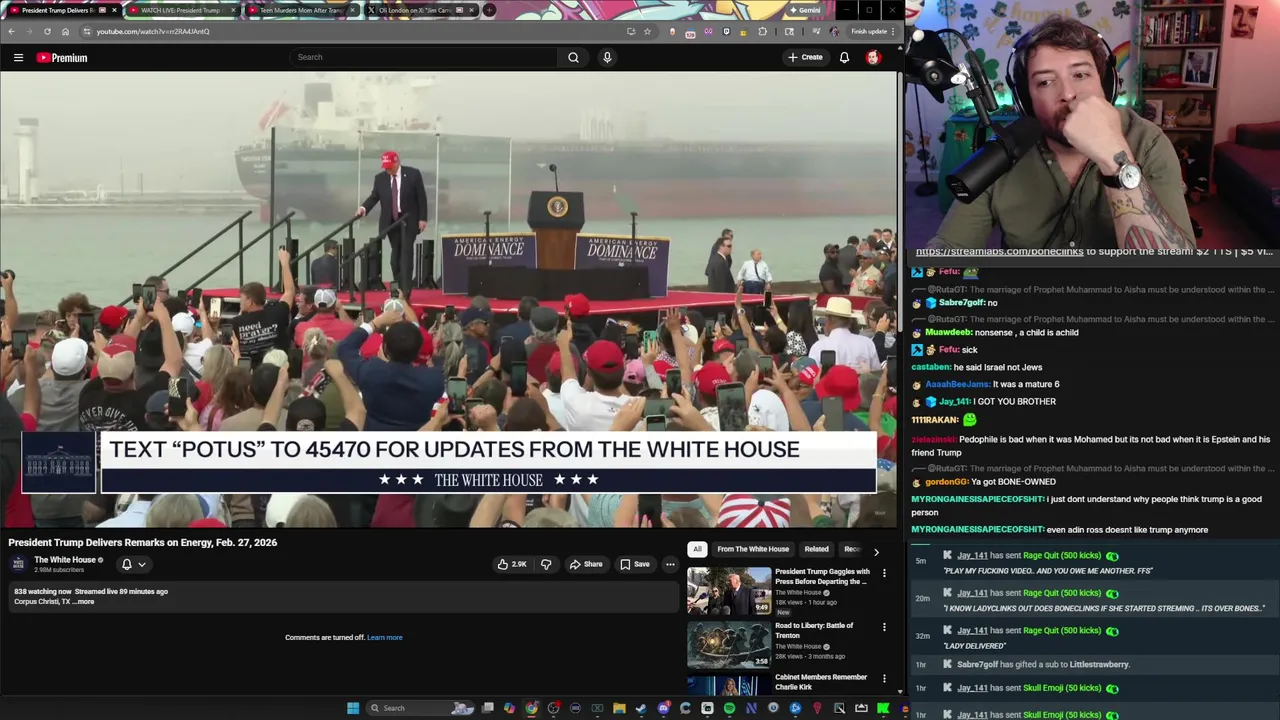This screenshot has width=1280, height=720.
Task: Dislike the video with thumbs down
Action: (x=546, y=564)
